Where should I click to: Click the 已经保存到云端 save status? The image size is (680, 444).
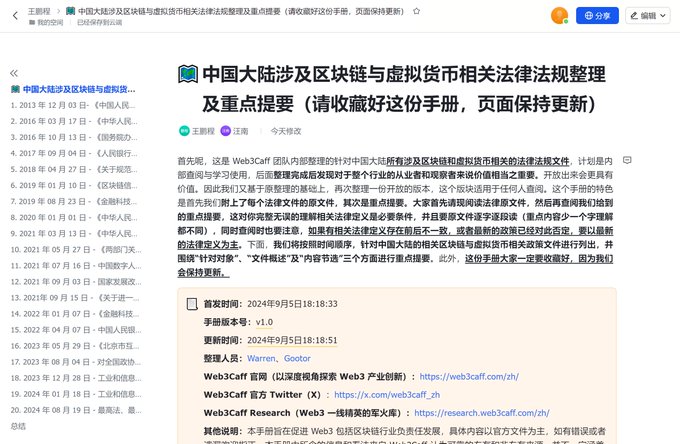(99, 23)
